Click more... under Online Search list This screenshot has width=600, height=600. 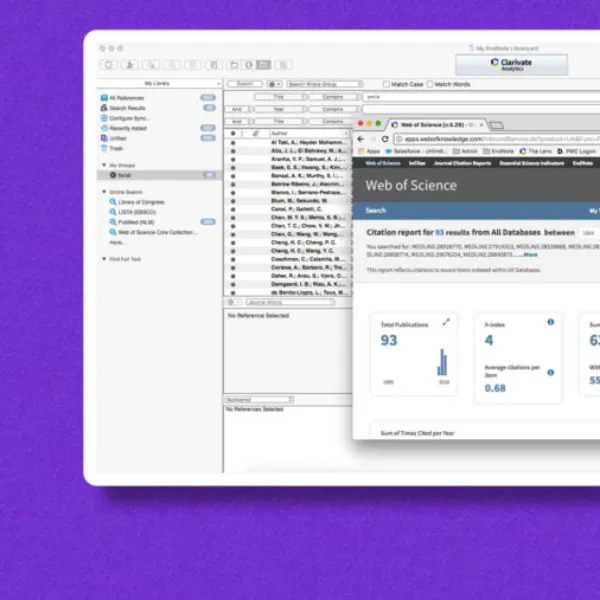116,242
